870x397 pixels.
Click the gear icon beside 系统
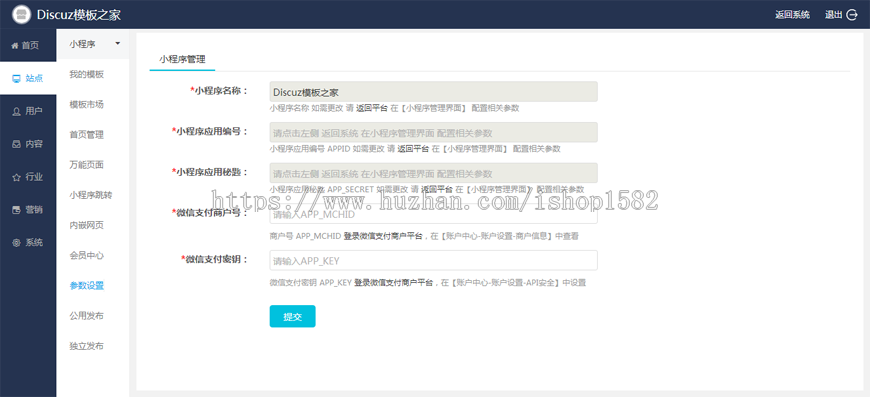(x=16, y=243)
